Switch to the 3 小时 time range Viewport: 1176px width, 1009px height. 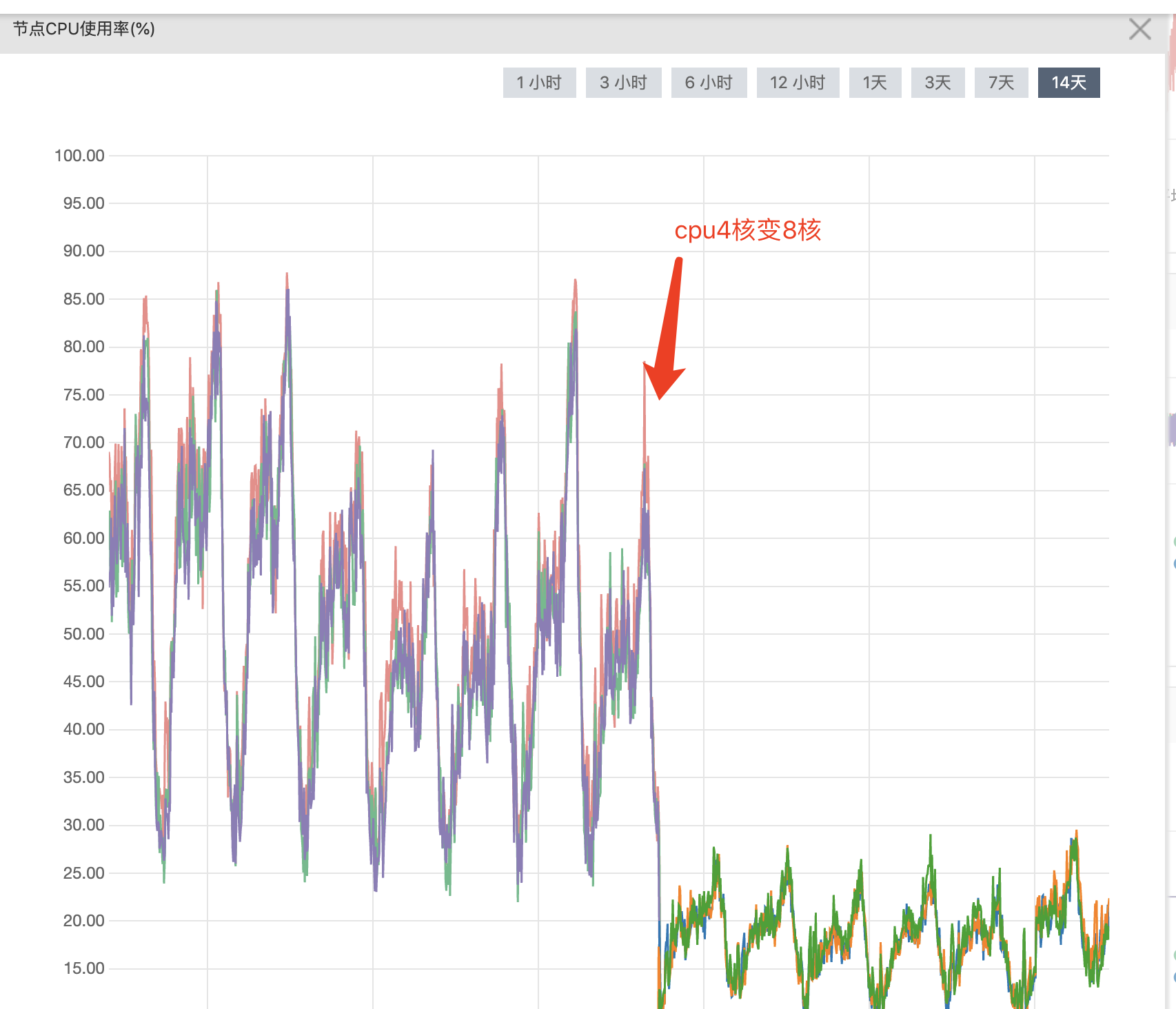[623, 83]
